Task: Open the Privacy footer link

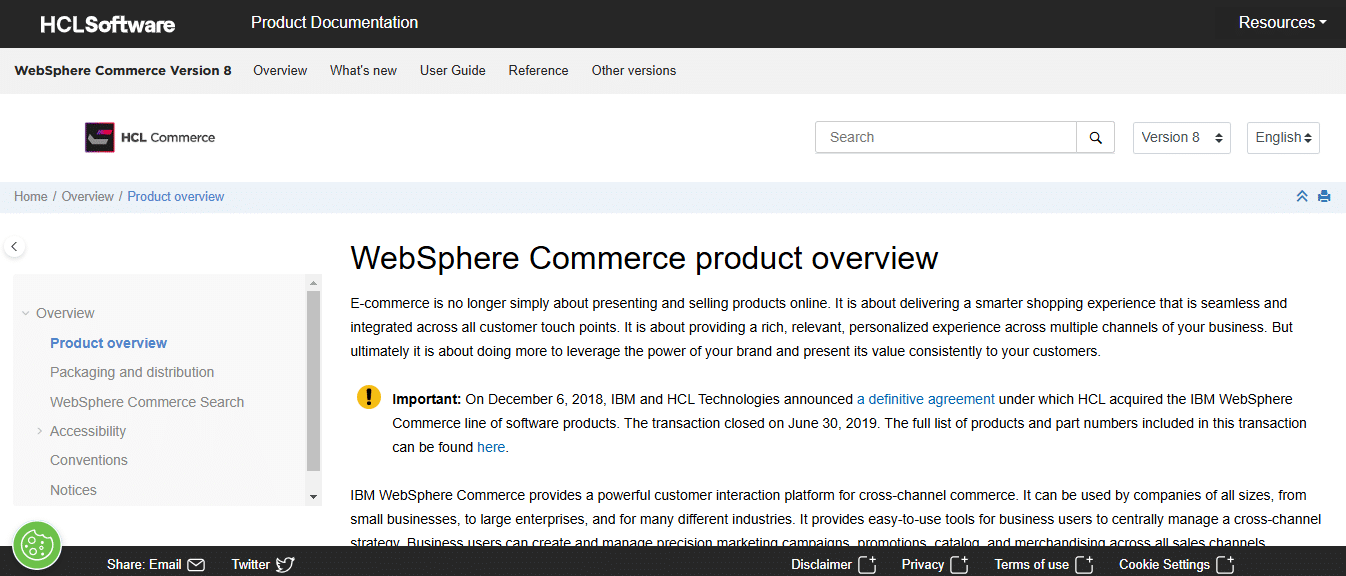Action: click(923, 565)
